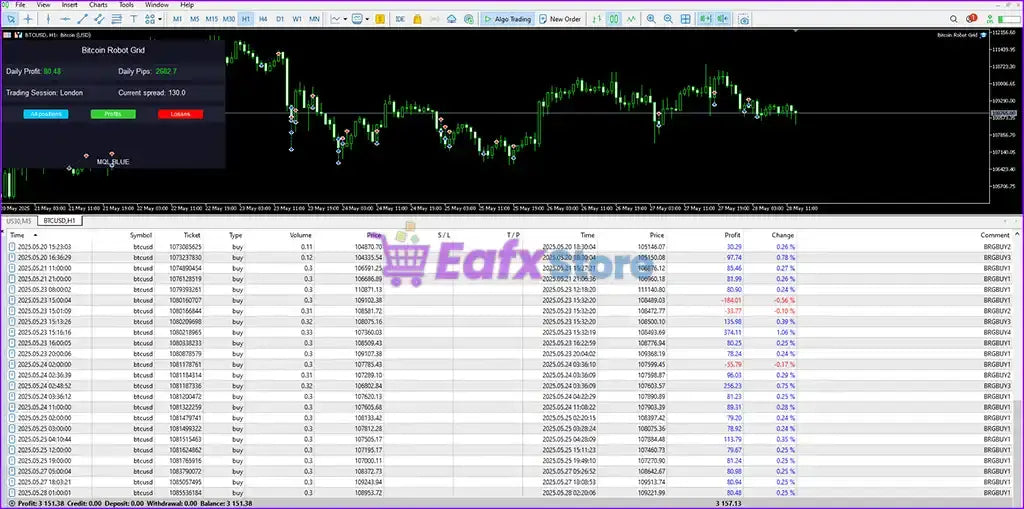Switch to the US30,M5 chart tab
1024x509 pixels.
point(19,221)
